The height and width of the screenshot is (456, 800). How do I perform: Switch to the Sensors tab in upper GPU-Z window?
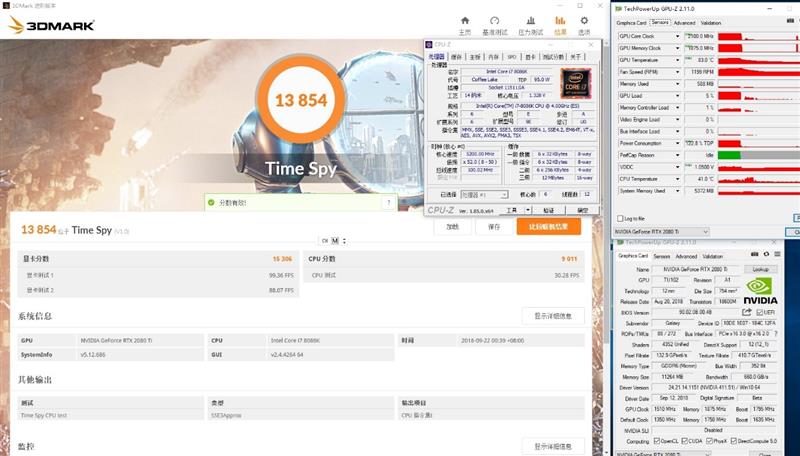click(660, 22)
